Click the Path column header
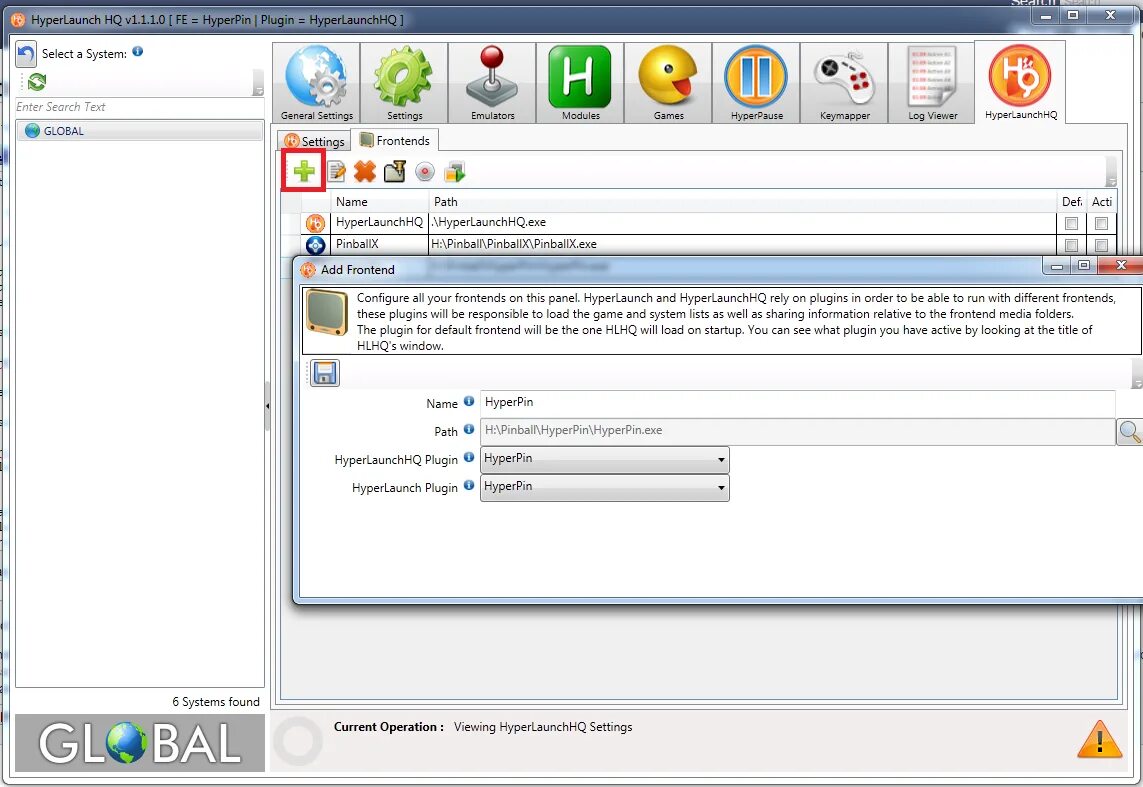1143x787 pixels. (x=742, y=202)
